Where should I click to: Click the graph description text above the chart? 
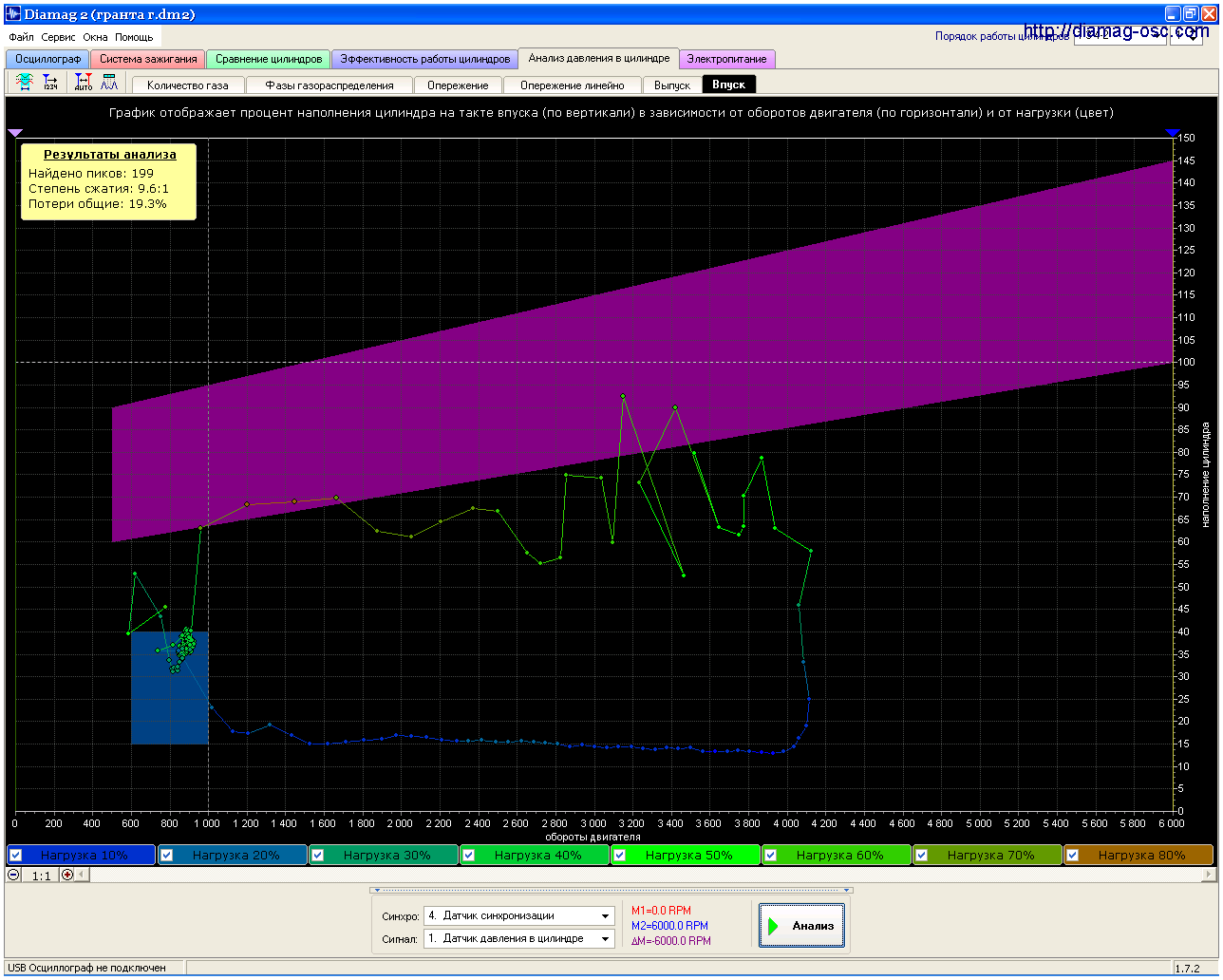[611, 112]
